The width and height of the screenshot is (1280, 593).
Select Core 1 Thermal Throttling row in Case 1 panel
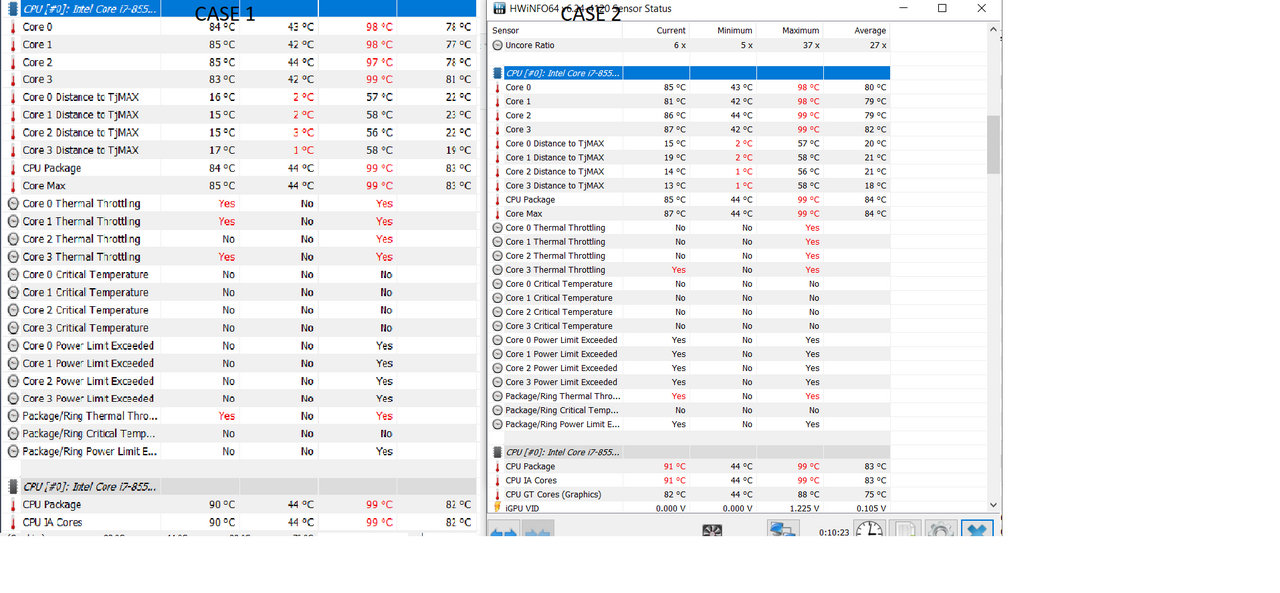coord(238,221)
